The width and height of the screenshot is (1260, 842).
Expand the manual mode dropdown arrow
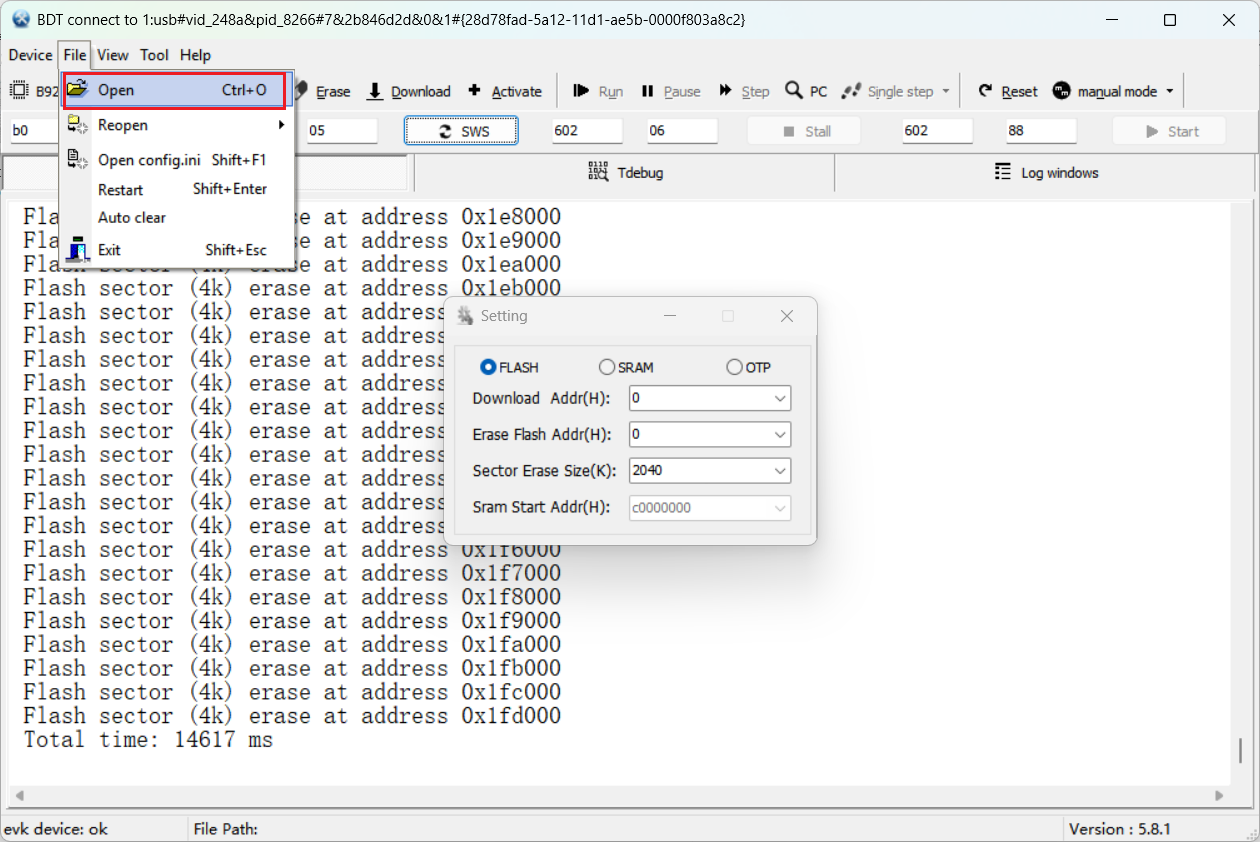click(x=1169, y=91)
